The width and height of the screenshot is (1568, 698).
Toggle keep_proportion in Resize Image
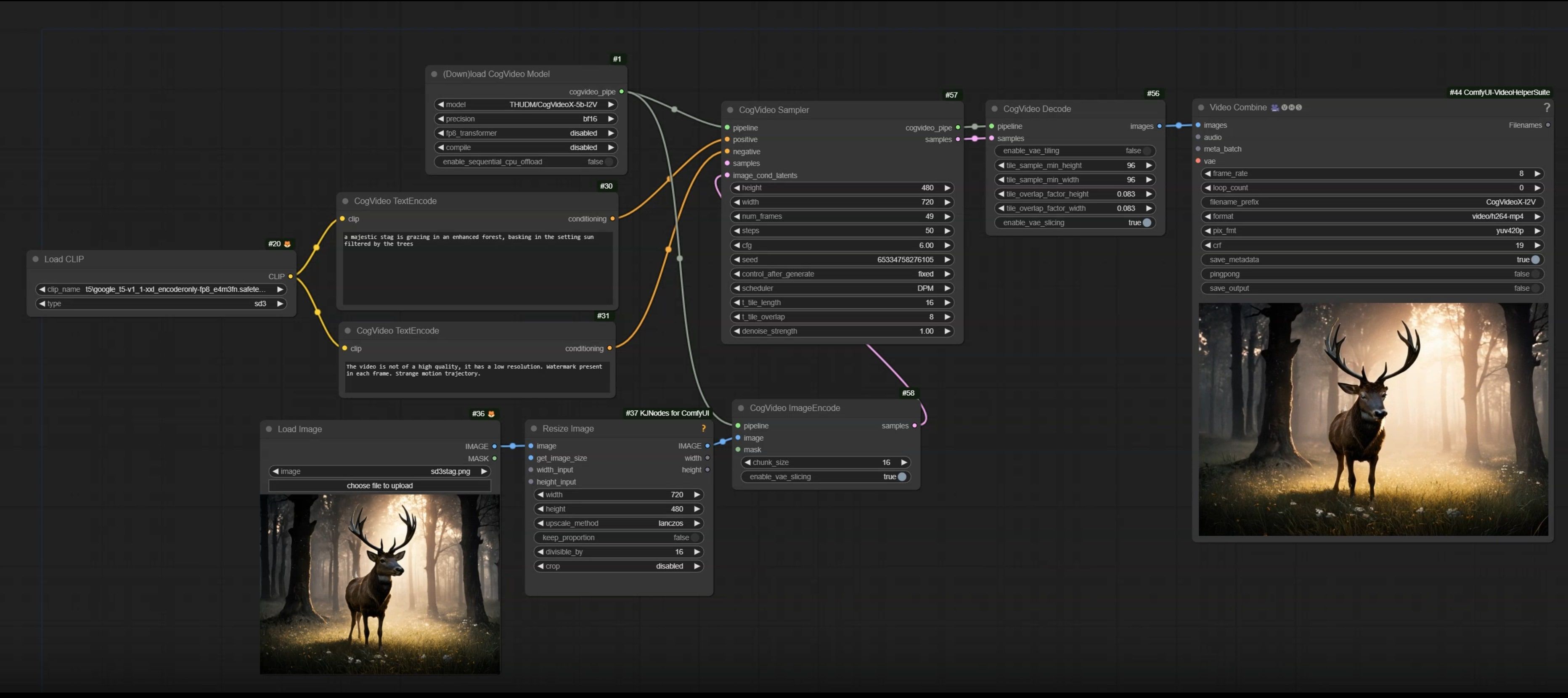tap(618, 538)
